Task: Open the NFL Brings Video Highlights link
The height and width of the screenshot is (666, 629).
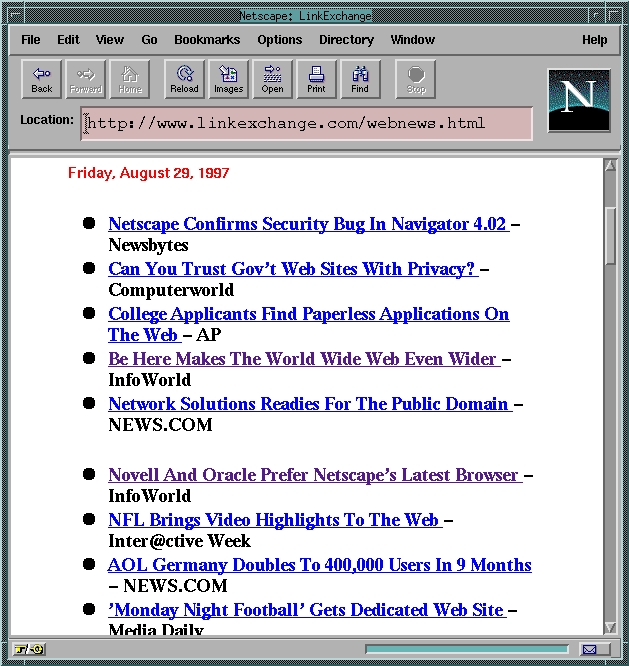Action: (x=274, y=520)
